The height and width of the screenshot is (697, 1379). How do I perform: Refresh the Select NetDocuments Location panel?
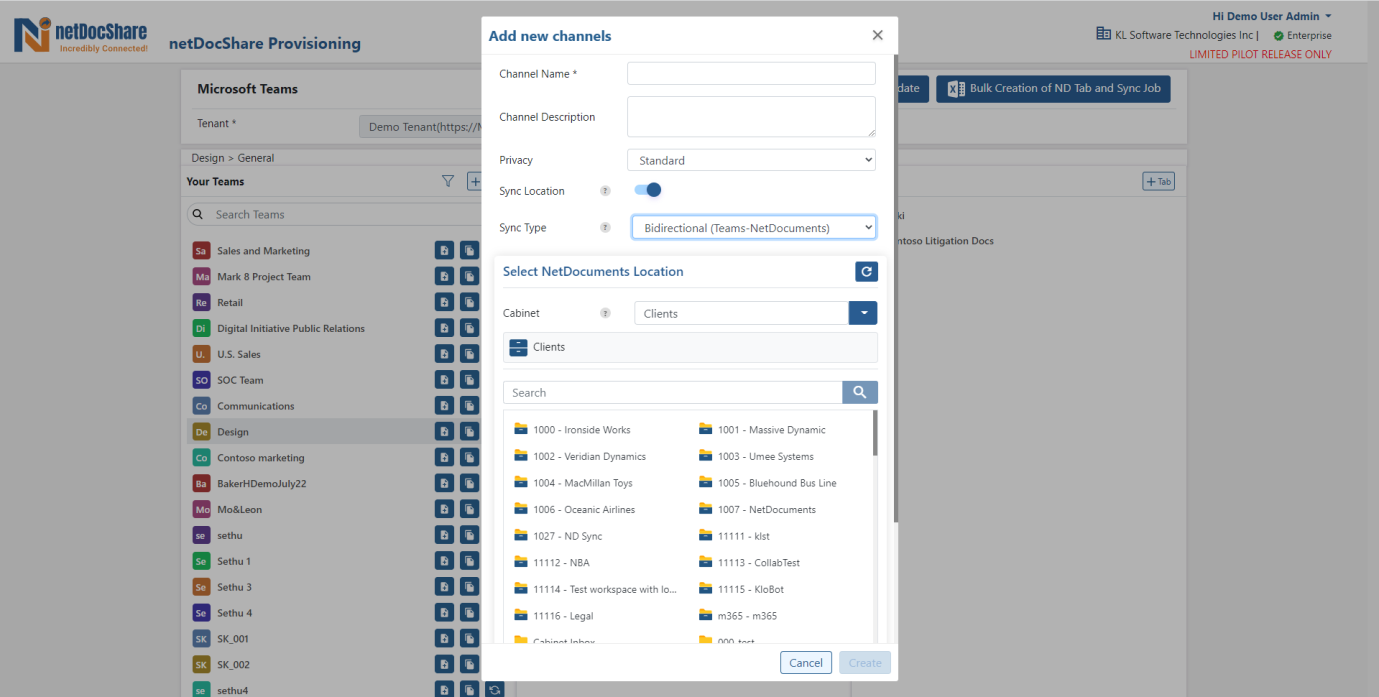pos(866,271)
